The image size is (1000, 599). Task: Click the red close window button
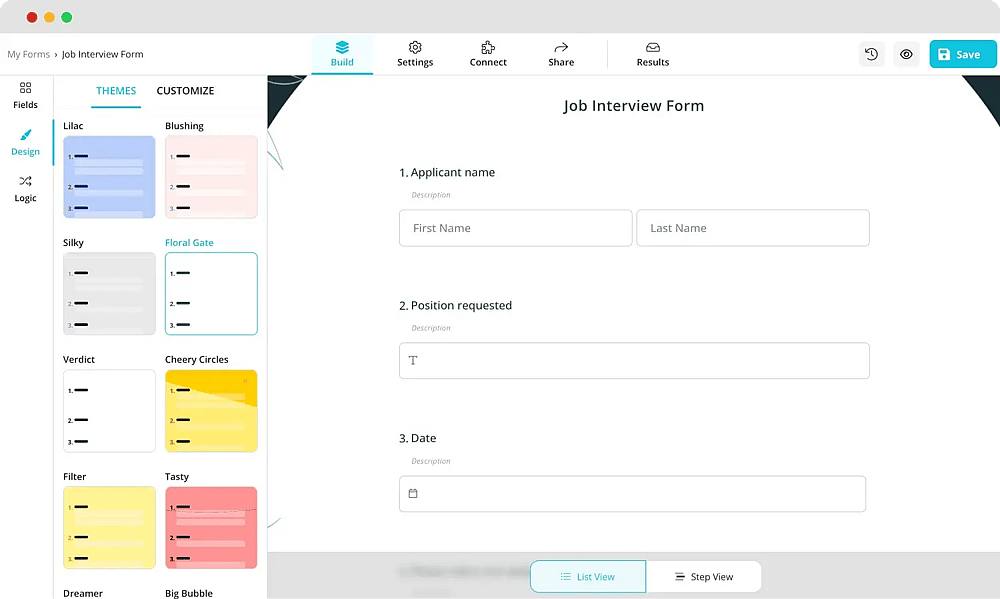[x=32, y=17]
